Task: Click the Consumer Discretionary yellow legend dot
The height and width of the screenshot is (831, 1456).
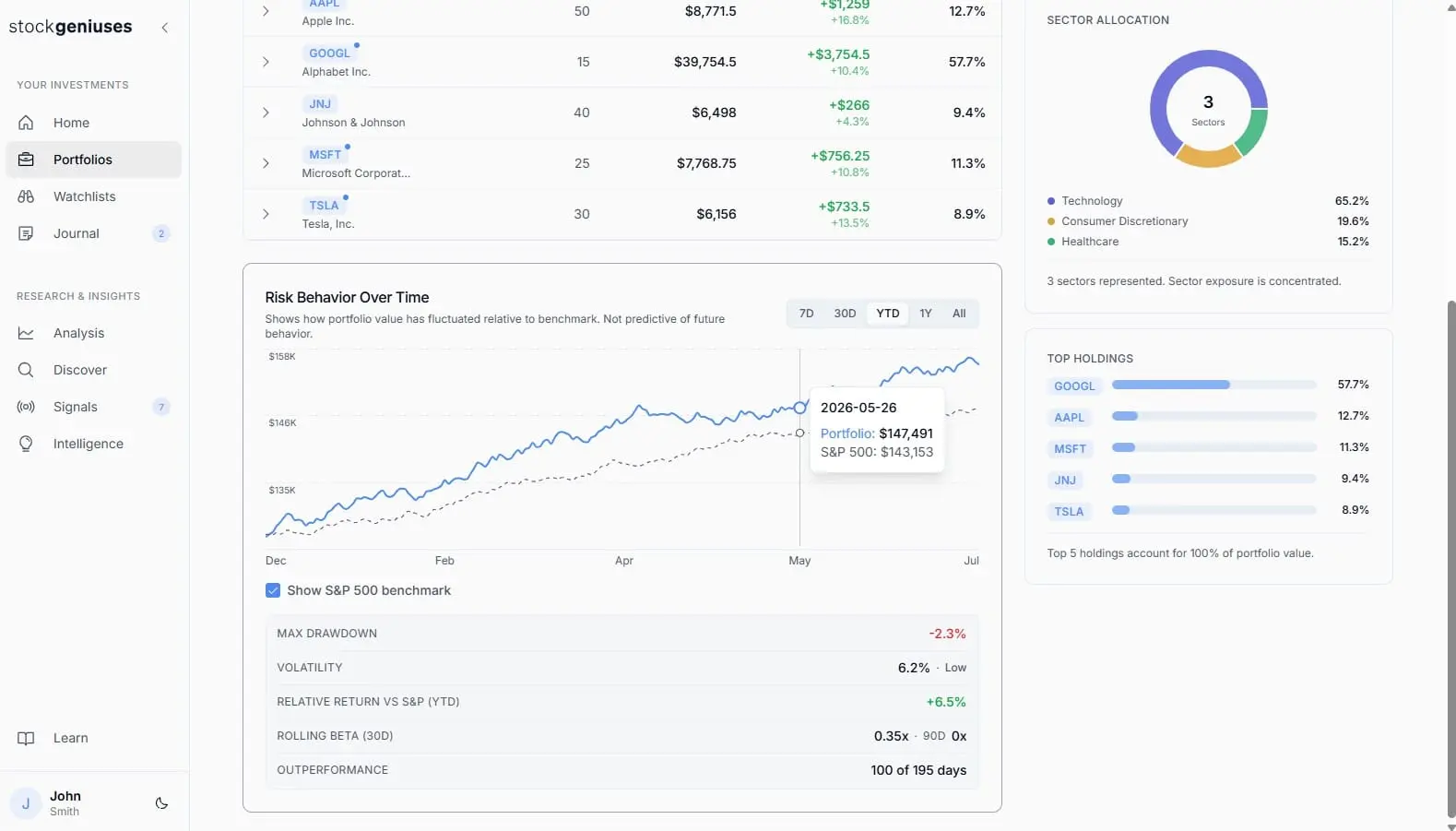Action: [1051, 221]
